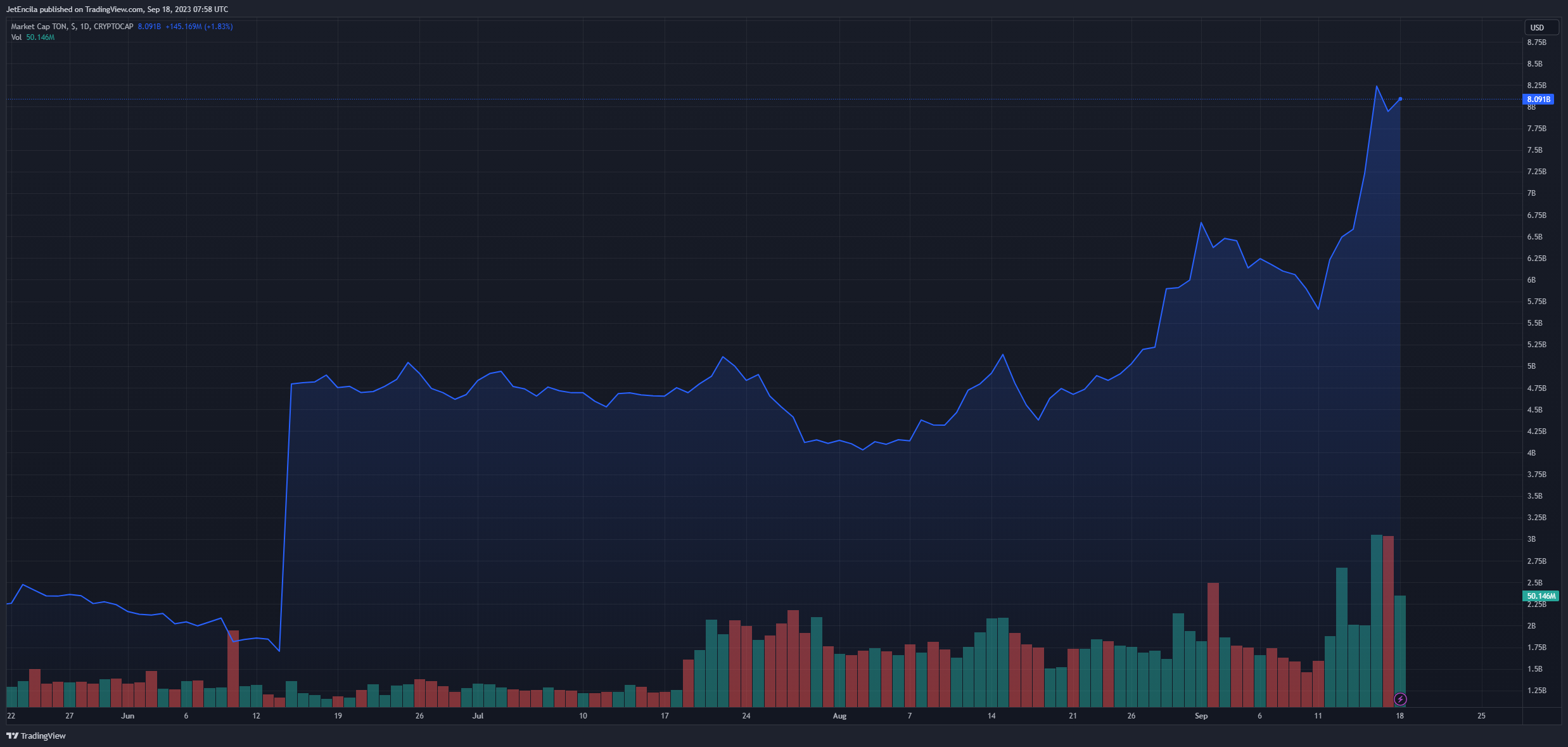Click the 4.75B price axis label

click(x=1537, y=388)
